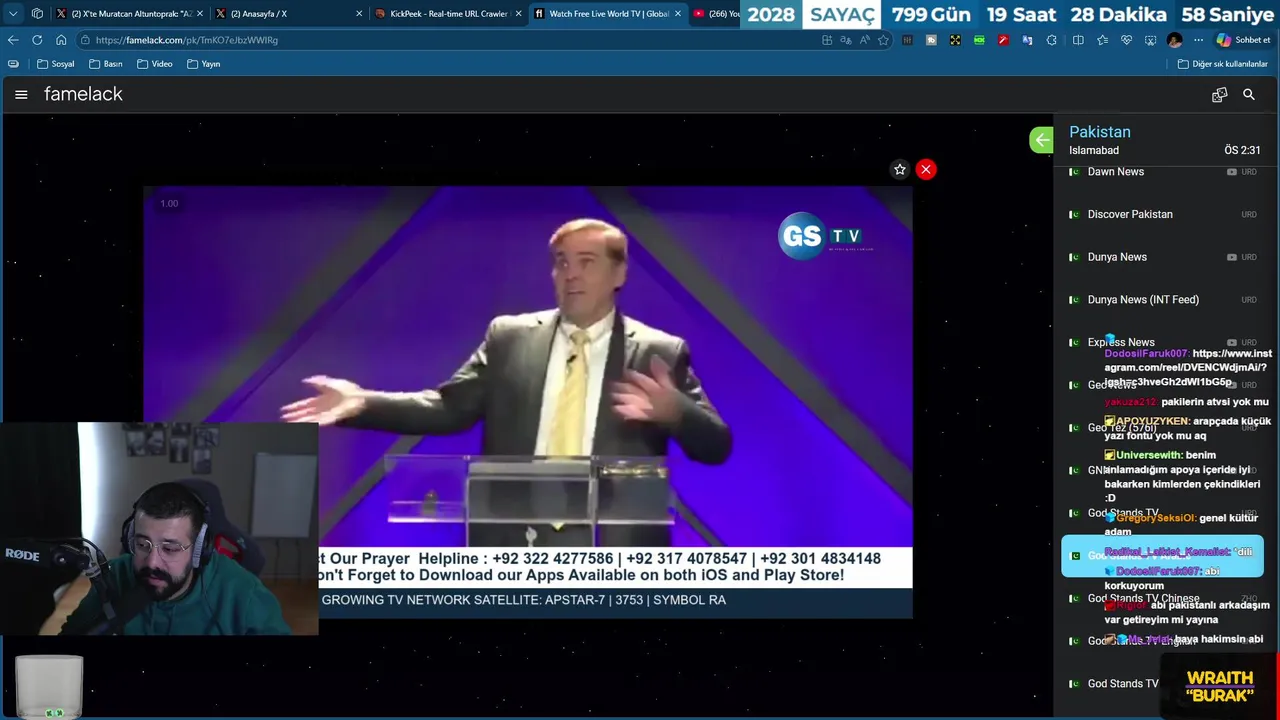Open the Yayın bookmarks folder

[x=203, y=64]
